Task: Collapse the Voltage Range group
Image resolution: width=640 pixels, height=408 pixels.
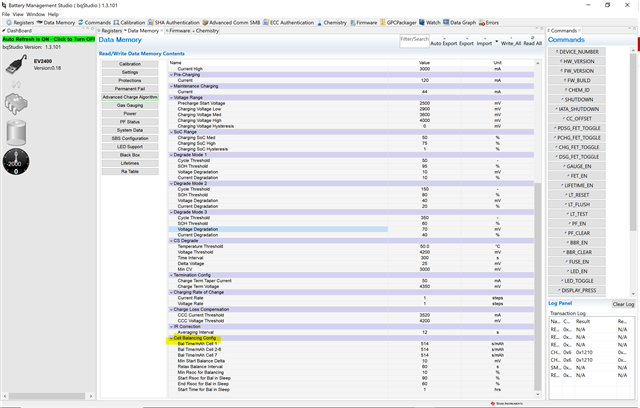Action: click(x=171, y=98)
